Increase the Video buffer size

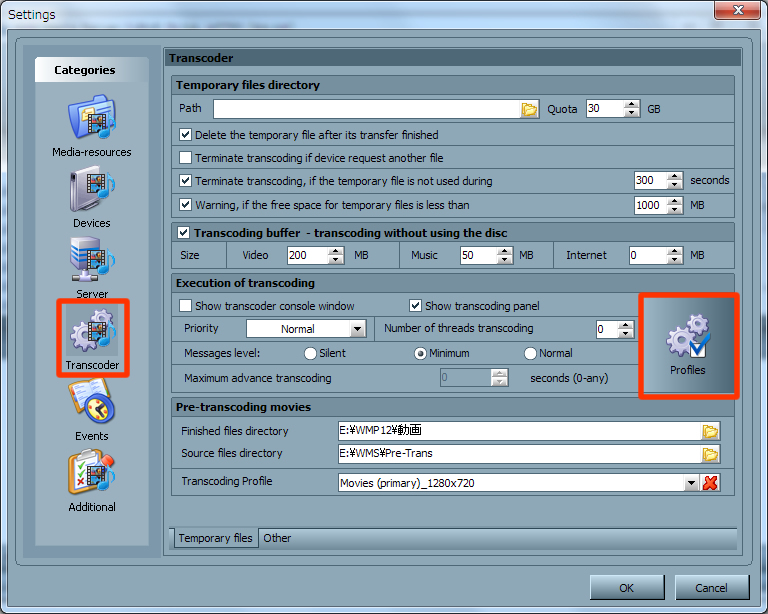tap(336, 251)
